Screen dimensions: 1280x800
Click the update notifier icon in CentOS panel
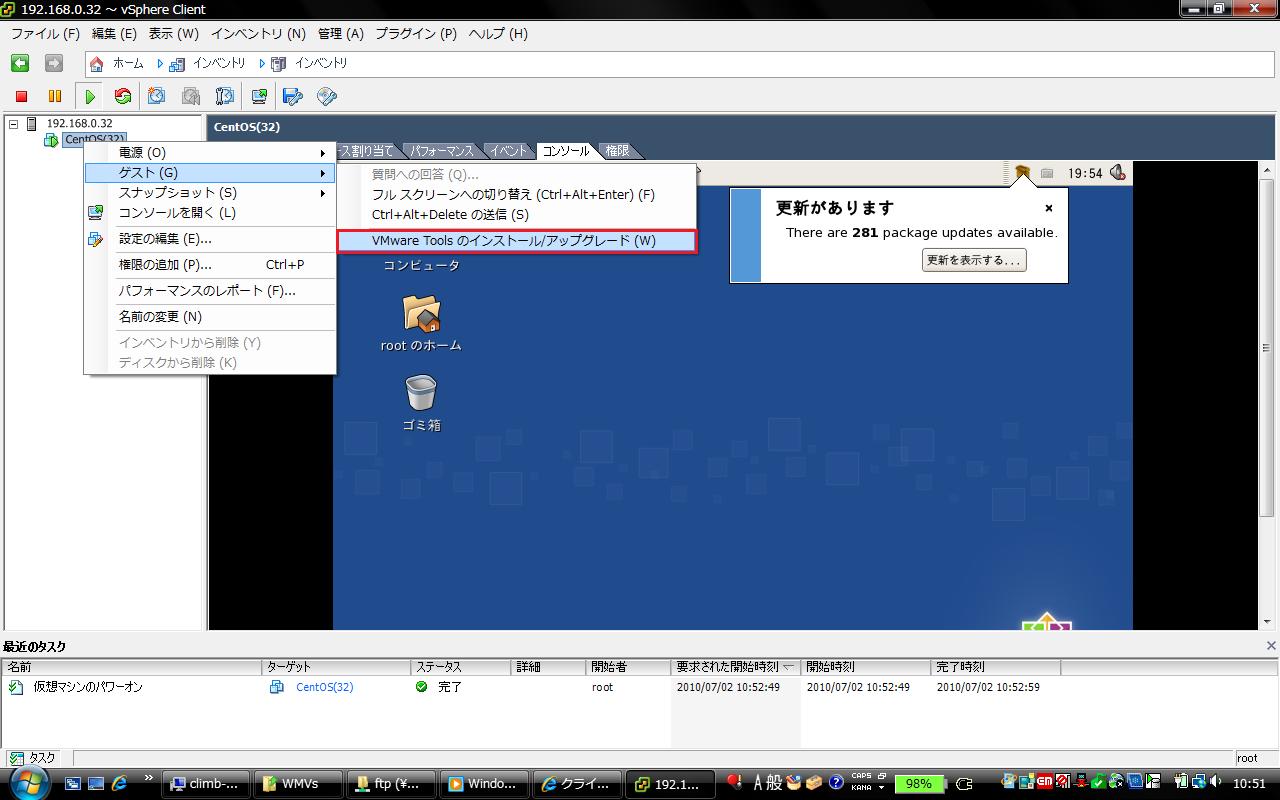(x=1021, y=173)
